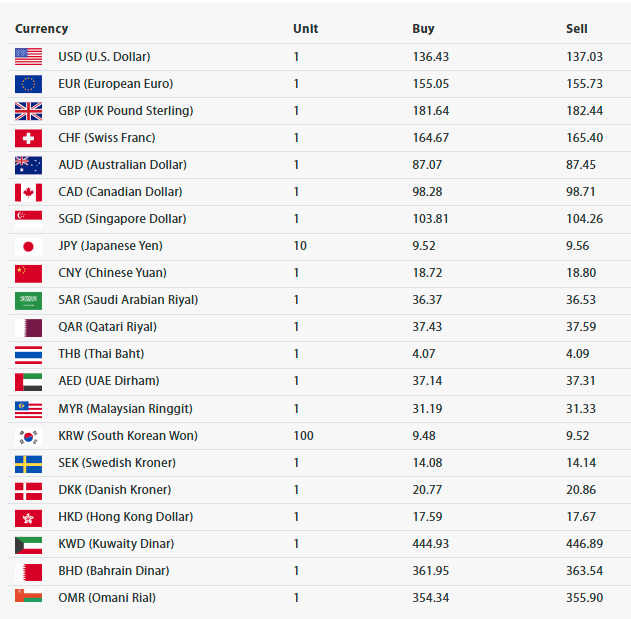Click the Sell column header
Image resolution: width=631 pixels, height=619 pixels.
point(576,29)
